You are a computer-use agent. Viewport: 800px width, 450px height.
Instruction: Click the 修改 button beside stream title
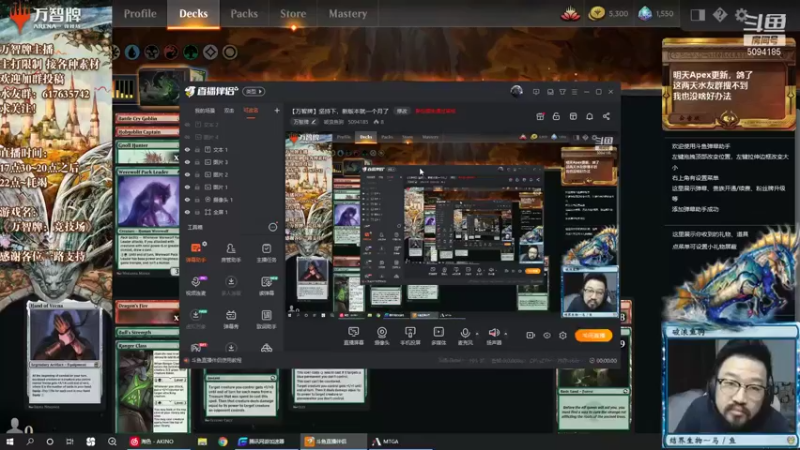point(402,111)
